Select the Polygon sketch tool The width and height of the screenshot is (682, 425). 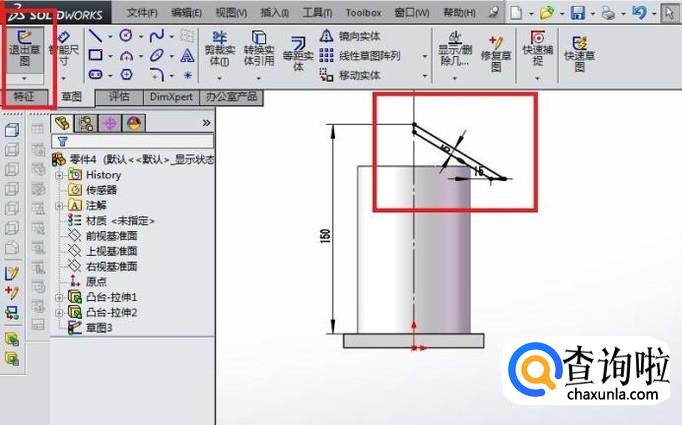(126, 75)
